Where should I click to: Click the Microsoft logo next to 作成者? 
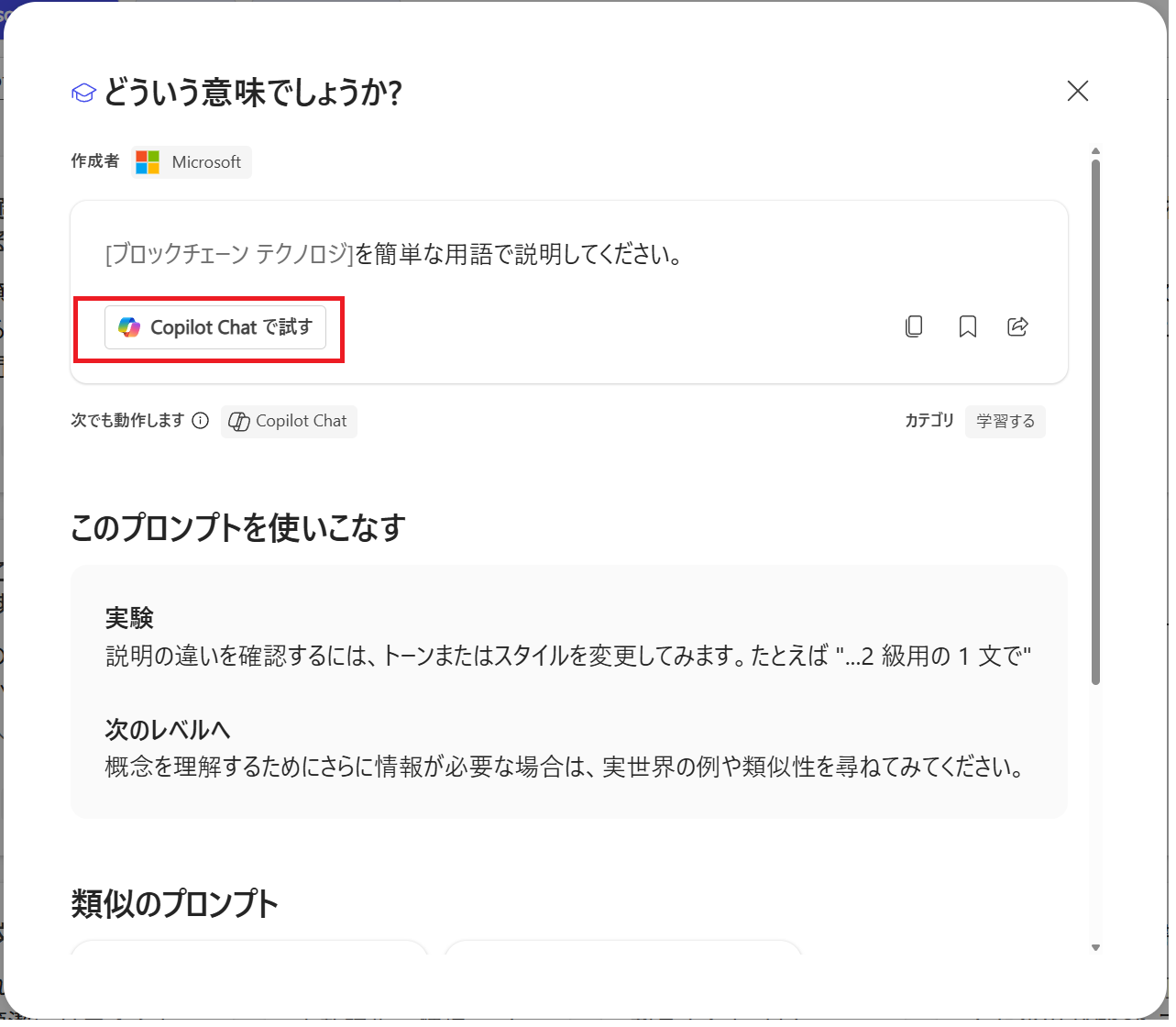pos(147,162)
